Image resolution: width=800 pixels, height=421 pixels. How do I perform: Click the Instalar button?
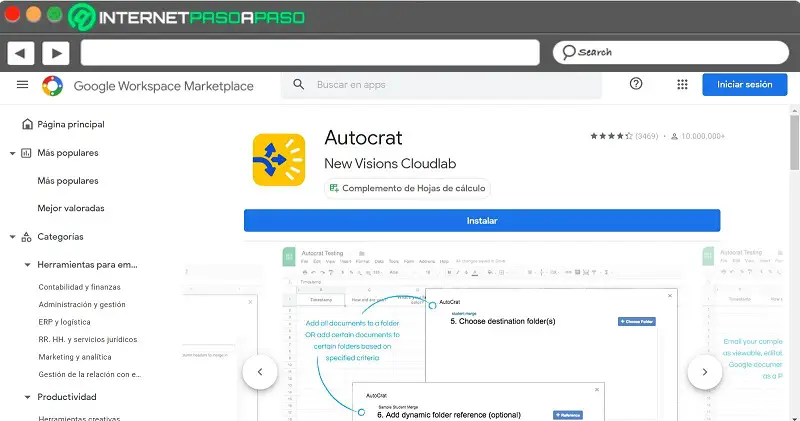click(482, 220)
